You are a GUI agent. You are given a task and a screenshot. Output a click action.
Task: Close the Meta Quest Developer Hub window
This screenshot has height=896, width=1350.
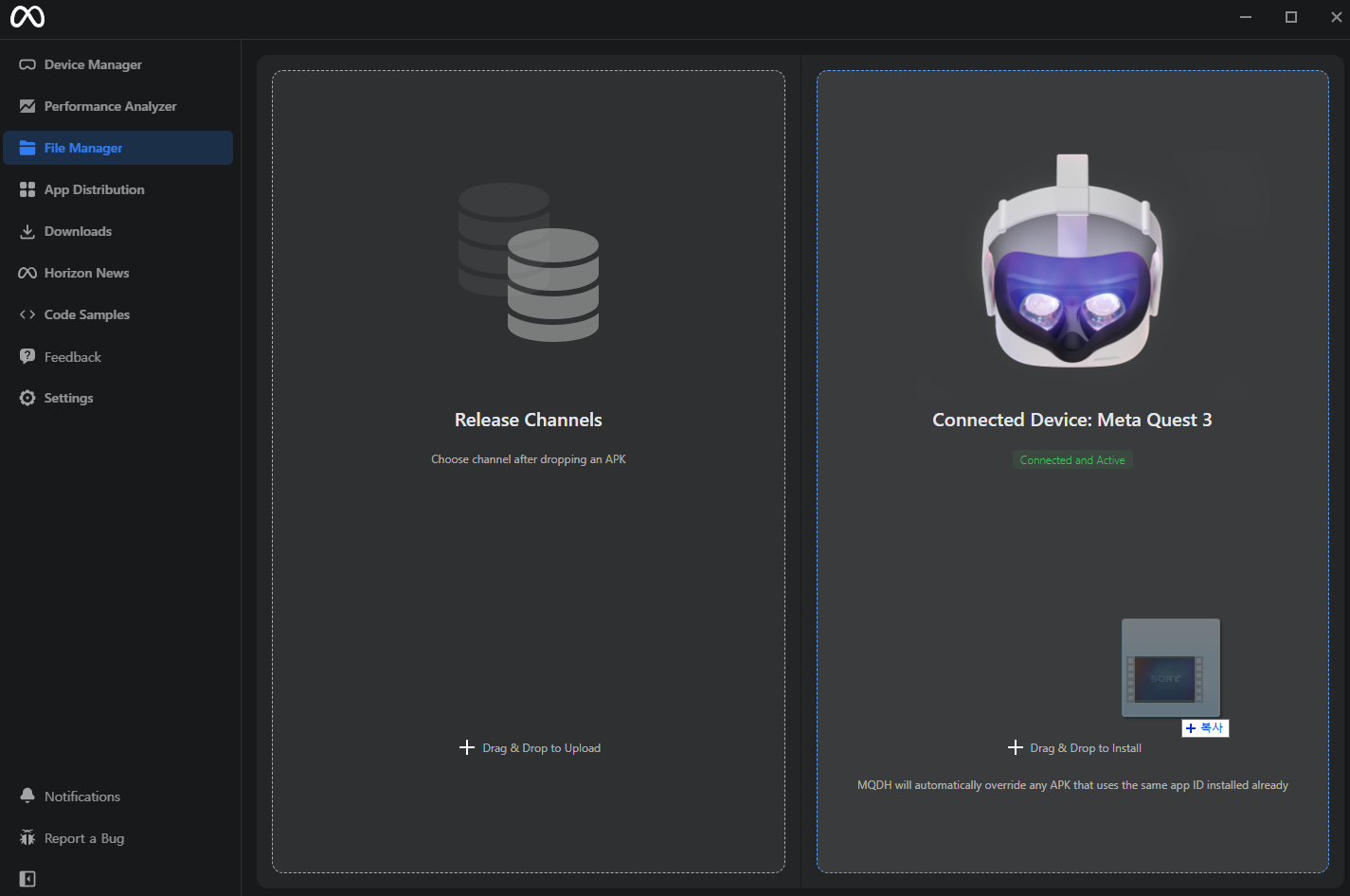click(x=1336, y=17)
